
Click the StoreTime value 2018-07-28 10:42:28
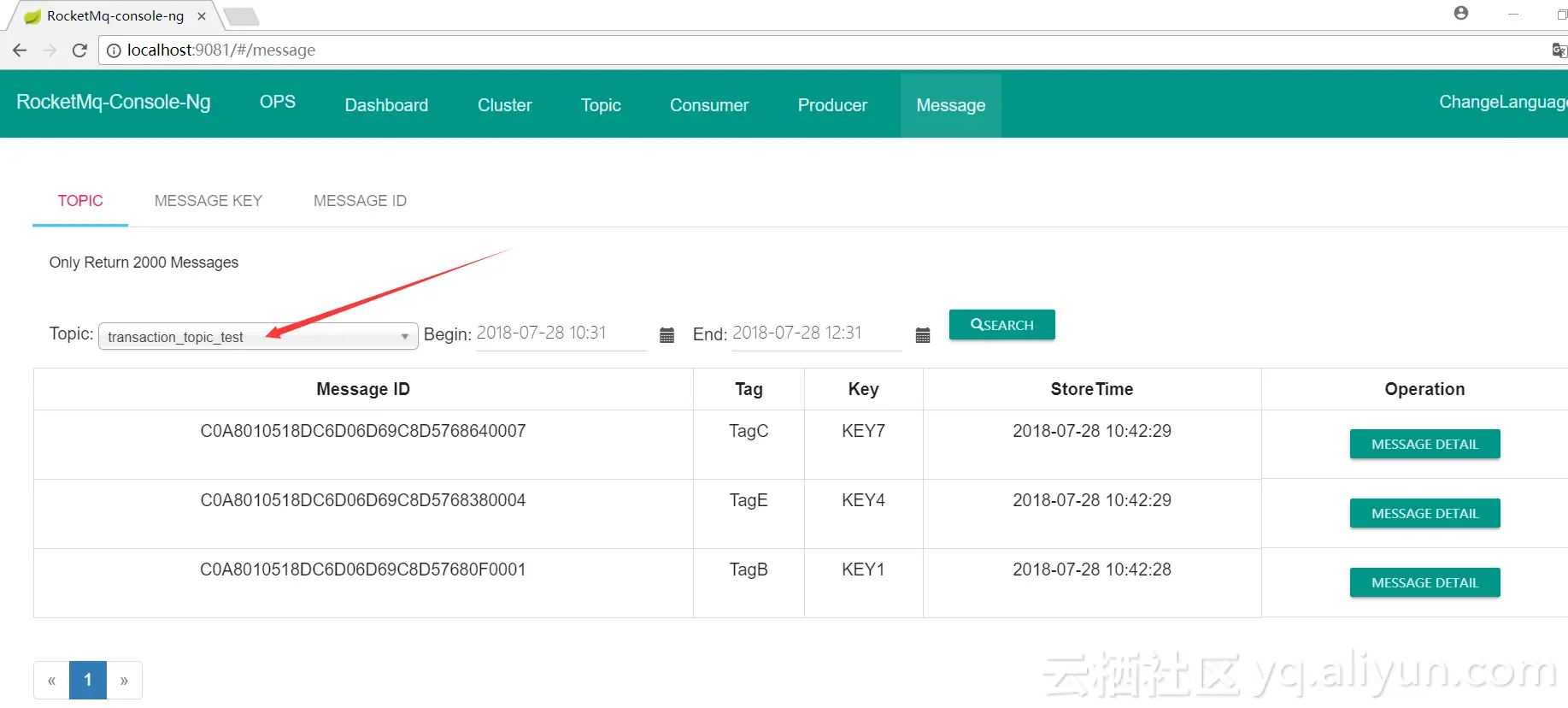tap(1092, 569)
